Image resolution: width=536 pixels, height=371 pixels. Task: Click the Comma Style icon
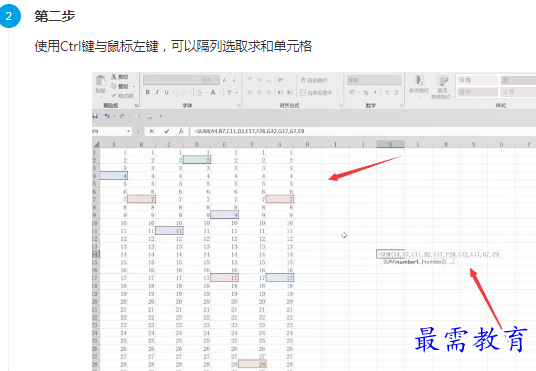pos(375,92)
